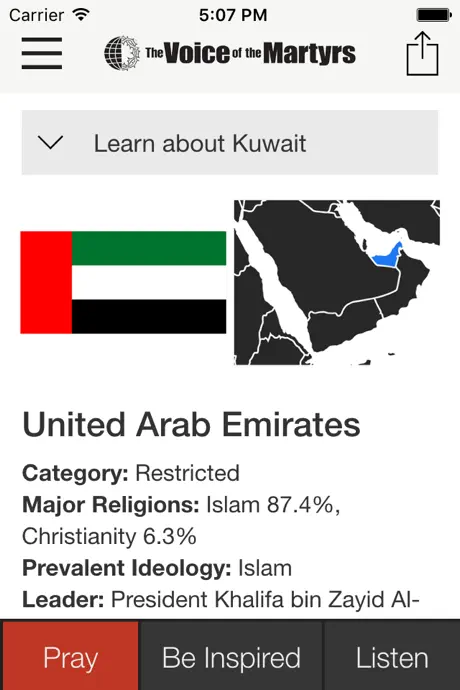The image size is (460, 690).
Task: Tap the Wi-Fi status icon
Action: click(81, 15)
